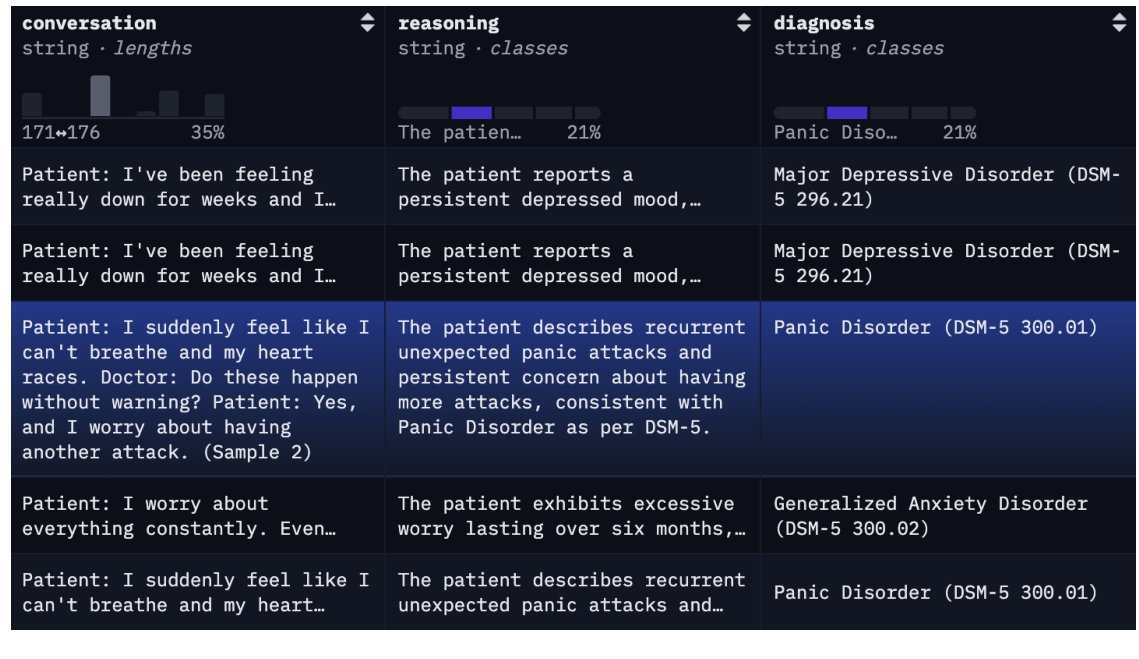Toggle sorting on the diagnosis column

pyautogui.click(x=1118, y=23)
